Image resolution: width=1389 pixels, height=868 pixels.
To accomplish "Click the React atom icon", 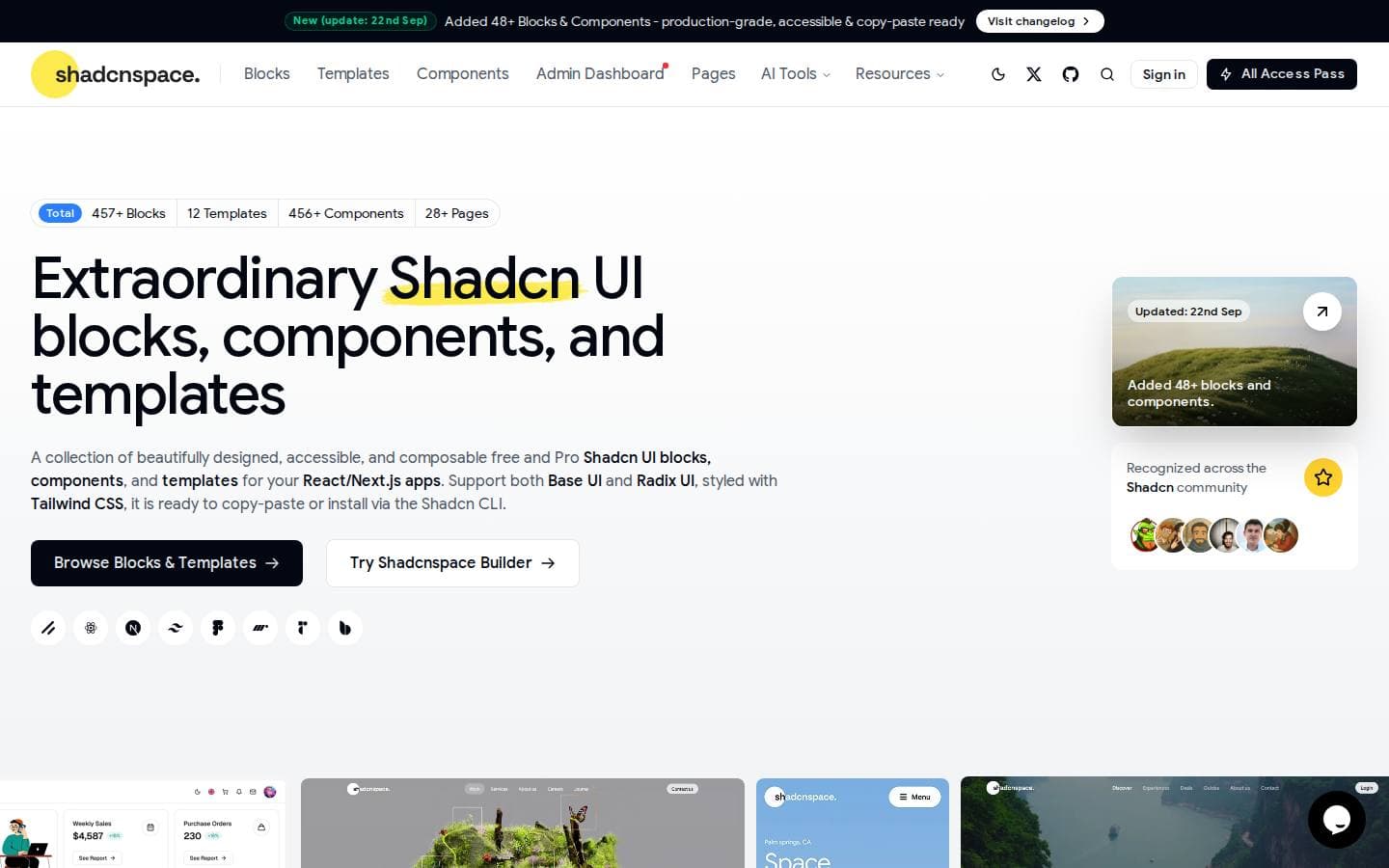I will coord(91,628).
